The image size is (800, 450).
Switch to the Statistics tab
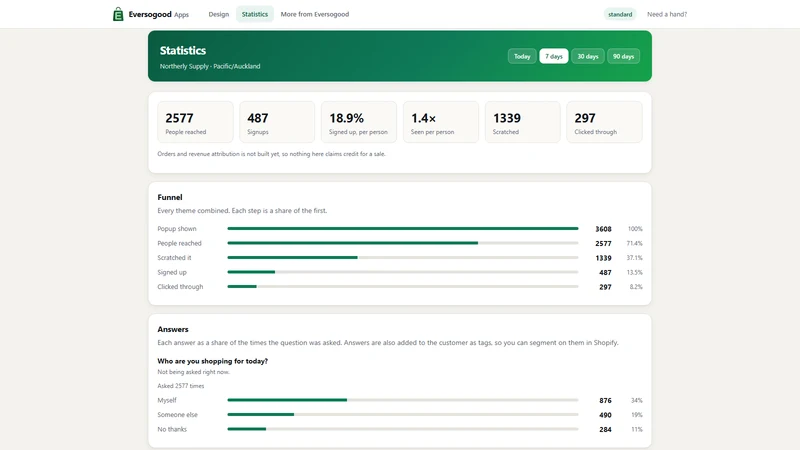[255, 14]
